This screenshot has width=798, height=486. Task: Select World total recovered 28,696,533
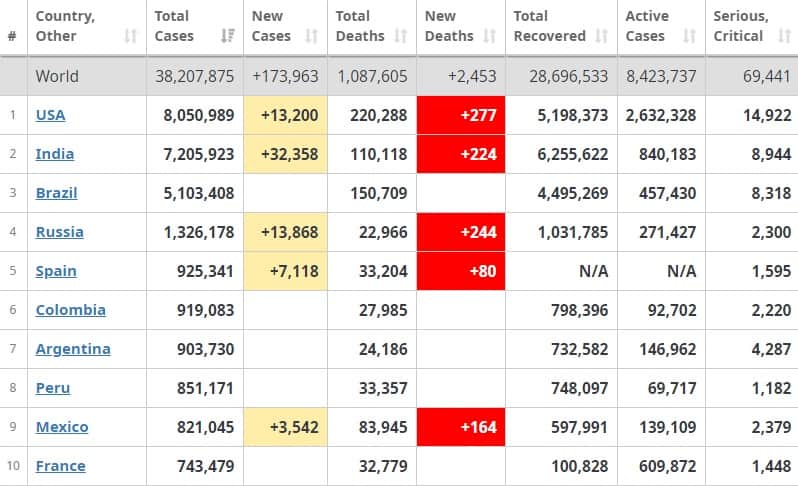(x=568, y=76)
